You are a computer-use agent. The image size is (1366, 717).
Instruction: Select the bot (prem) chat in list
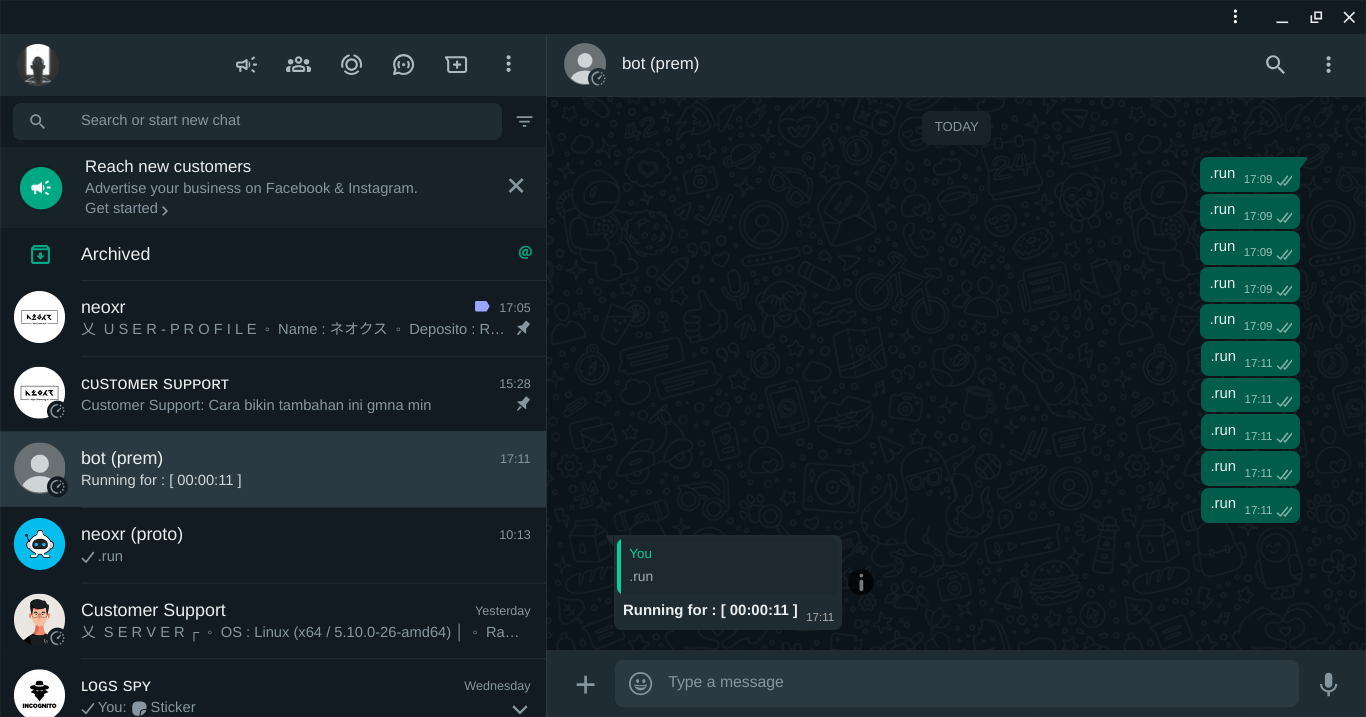click(x=273, y=469)
